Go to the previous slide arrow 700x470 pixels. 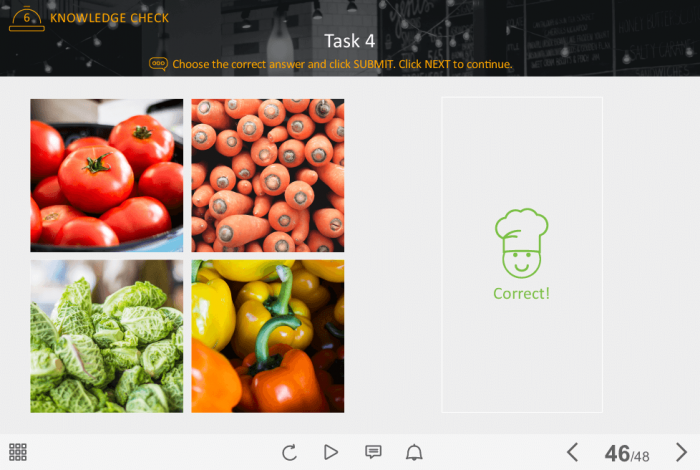pyautogui.click(x=572, y=452)
